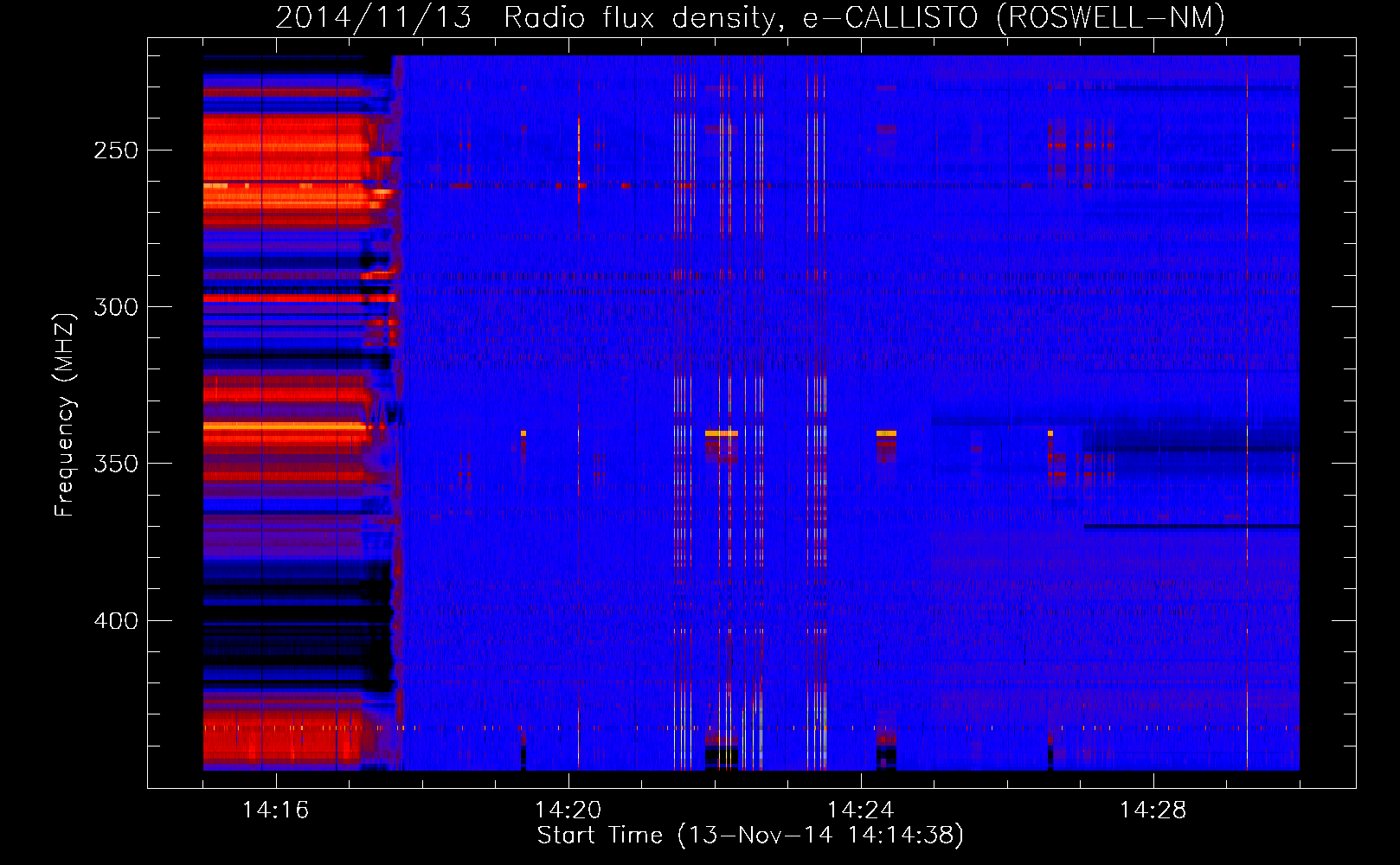Click the plot title e-CALLISTO (ROSWELL-NM)
Viewport: 1400px width, 865px height.
[x=1014, y=17]
